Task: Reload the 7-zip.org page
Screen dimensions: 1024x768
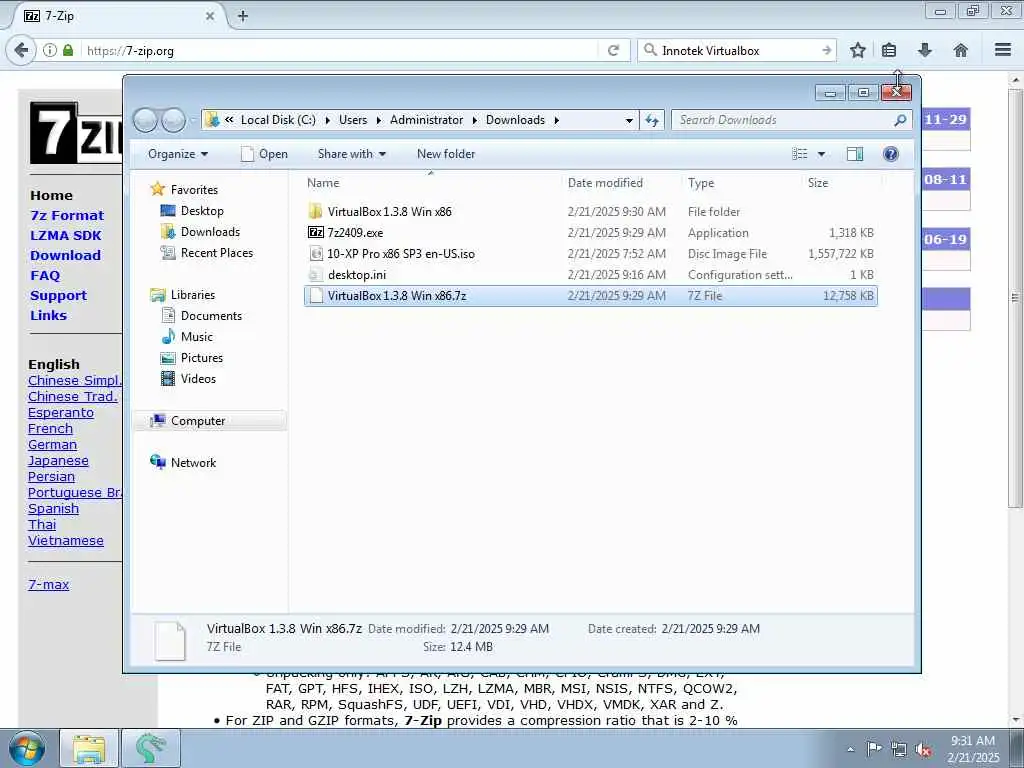Action: (613, 50)
